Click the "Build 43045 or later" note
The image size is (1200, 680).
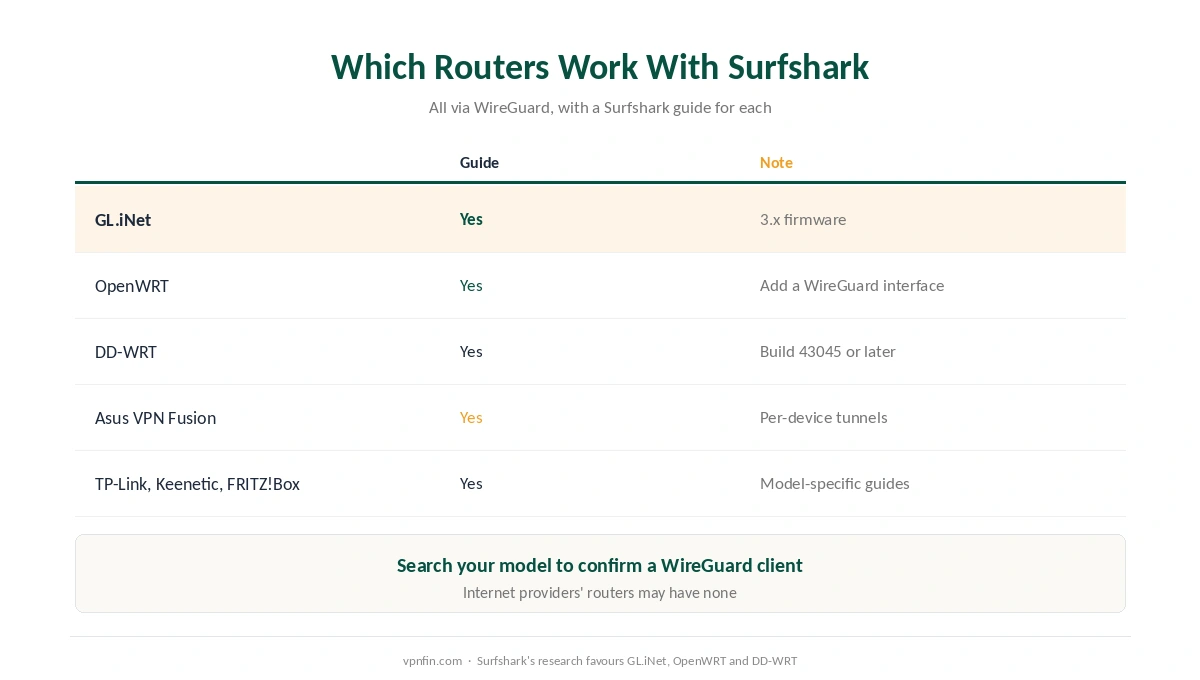[x=828, y=351]
